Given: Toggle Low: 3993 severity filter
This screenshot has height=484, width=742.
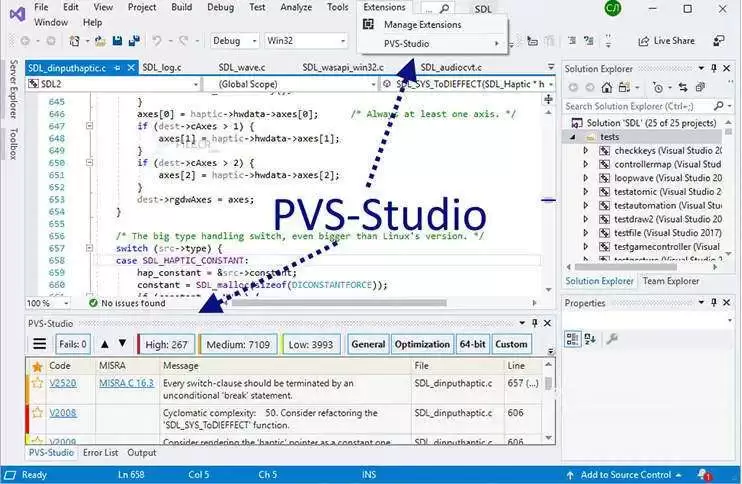Looking at the screenshot, I should tap(311, 344).
